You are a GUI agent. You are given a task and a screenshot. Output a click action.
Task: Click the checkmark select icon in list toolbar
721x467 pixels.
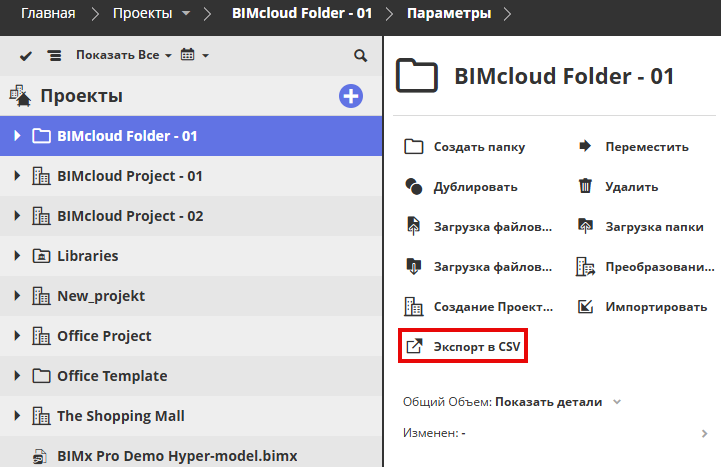(x=26, y=56)
